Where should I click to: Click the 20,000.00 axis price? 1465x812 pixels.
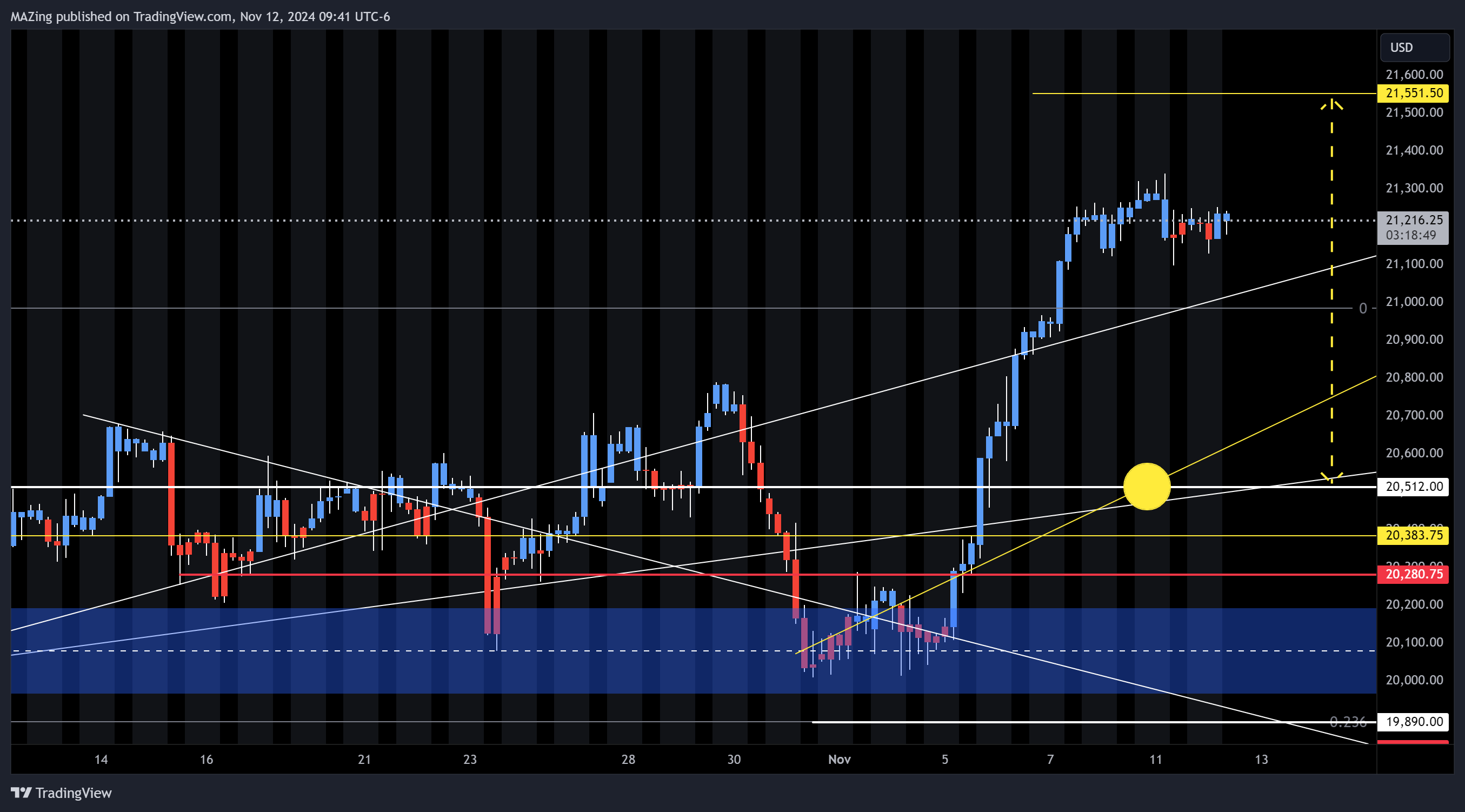pos(1414,680)
